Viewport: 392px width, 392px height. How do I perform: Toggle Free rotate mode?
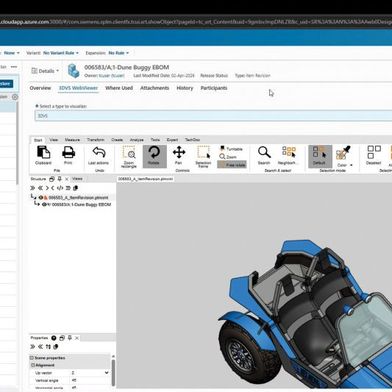click(232, 165)
